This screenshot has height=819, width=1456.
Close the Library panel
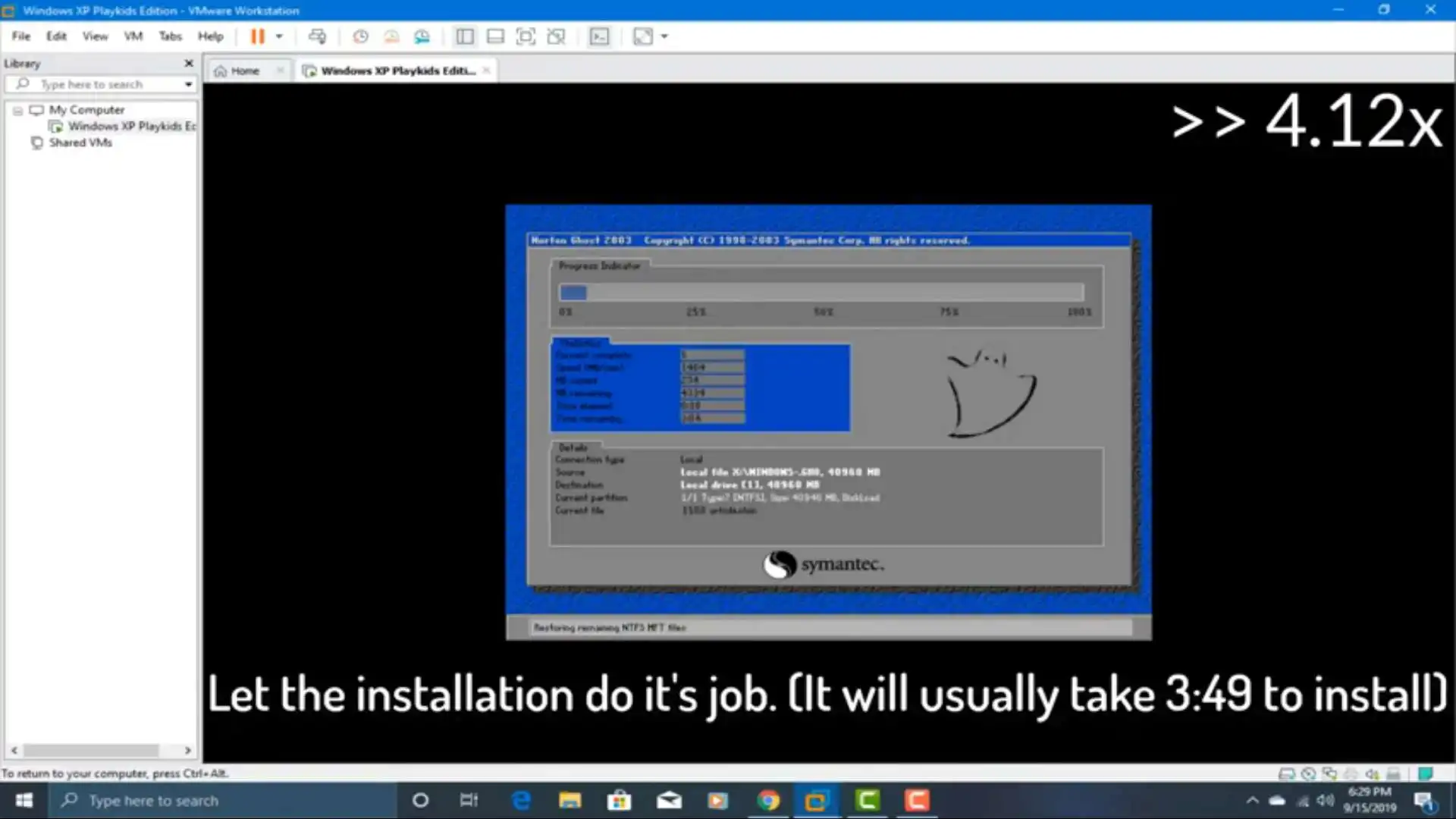189,64
